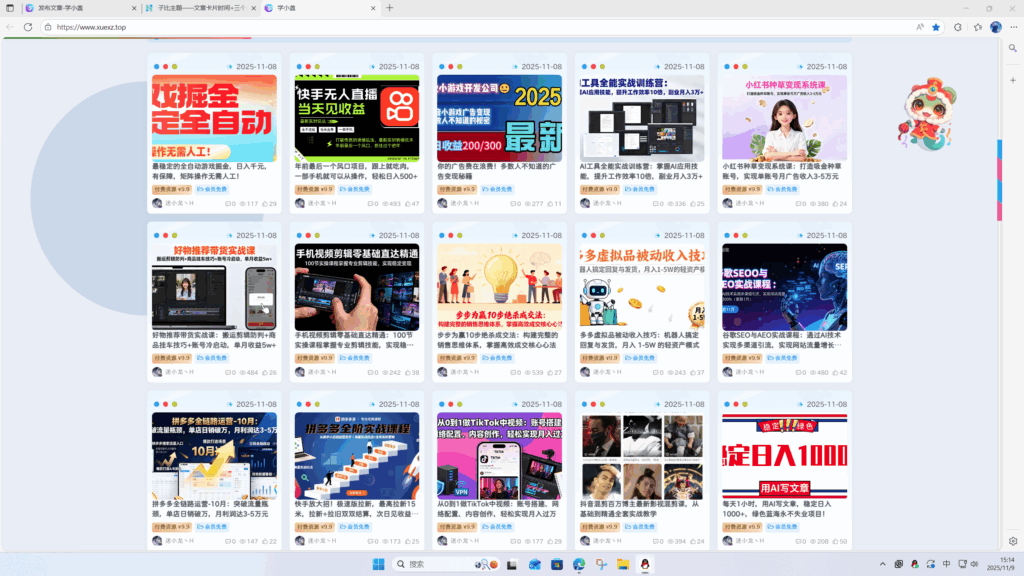Open the new tab plus button

tap(390, 8)
